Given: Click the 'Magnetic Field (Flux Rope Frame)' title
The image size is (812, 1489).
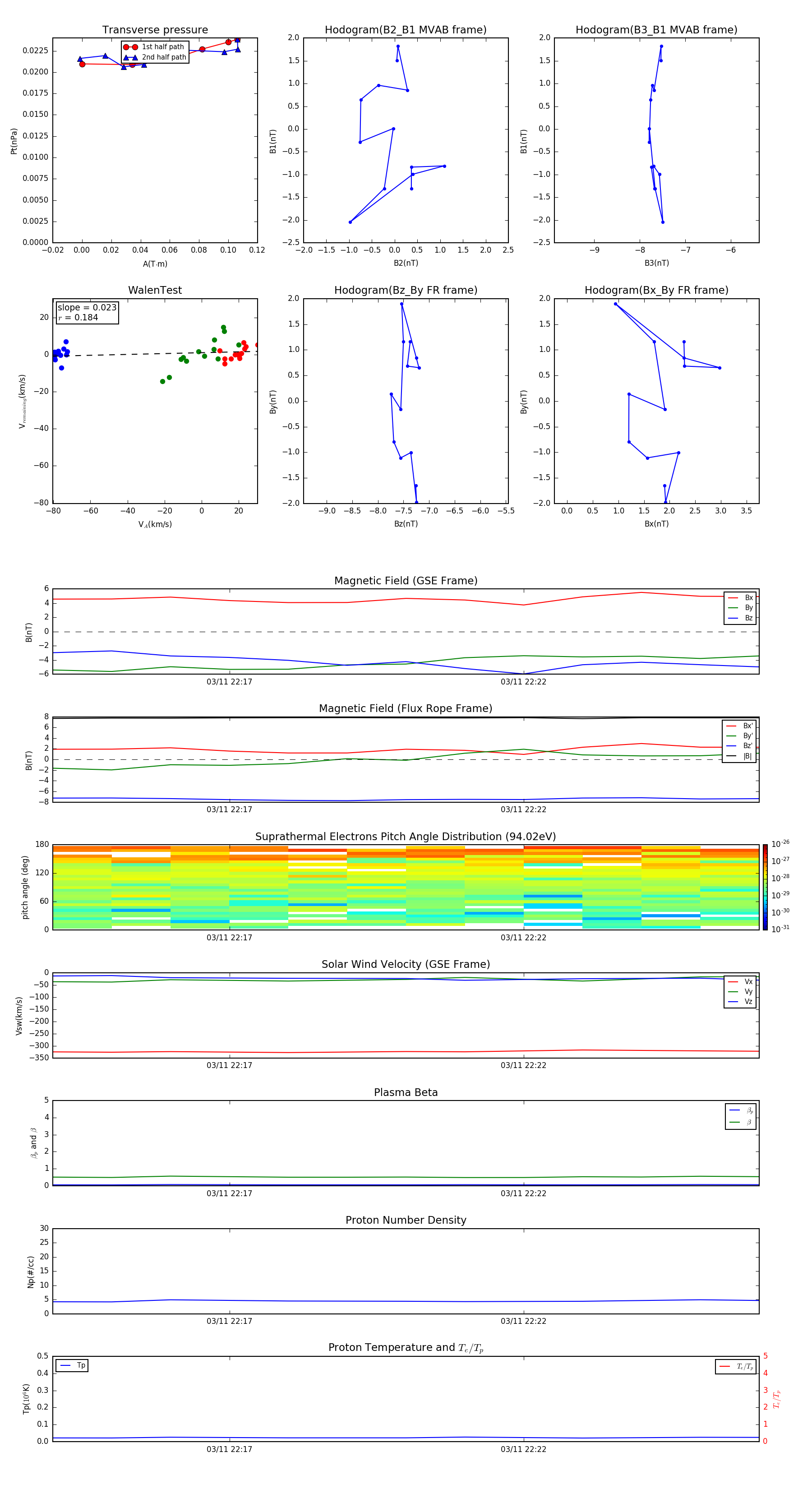Looking at the screenshot, I should click(x=406, y=709).
